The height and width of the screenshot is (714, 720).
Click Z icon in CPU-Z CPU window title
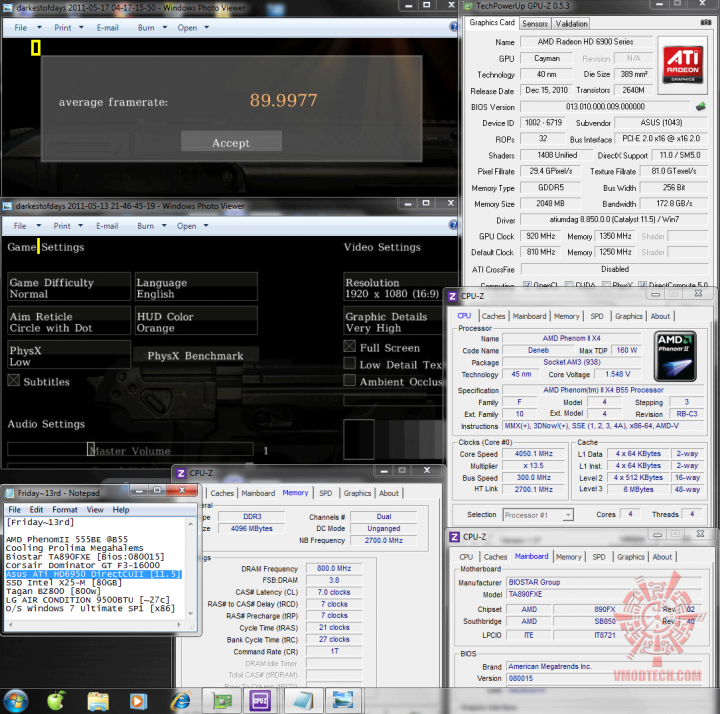453,296
